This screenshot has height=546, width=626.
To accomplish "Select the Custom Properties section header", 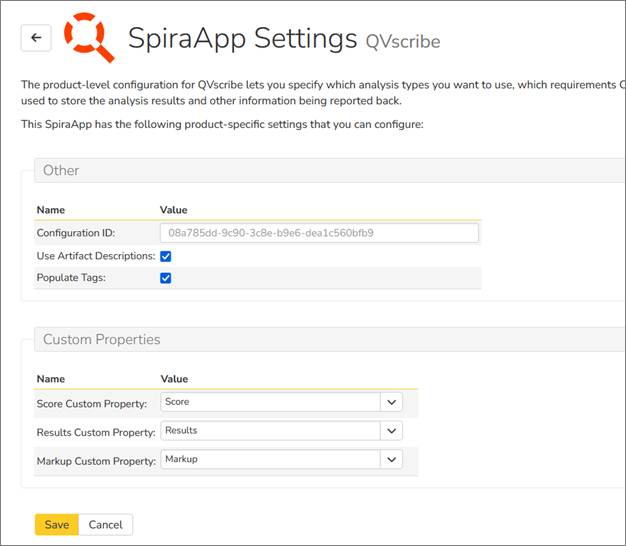I will tap(101, 340).
